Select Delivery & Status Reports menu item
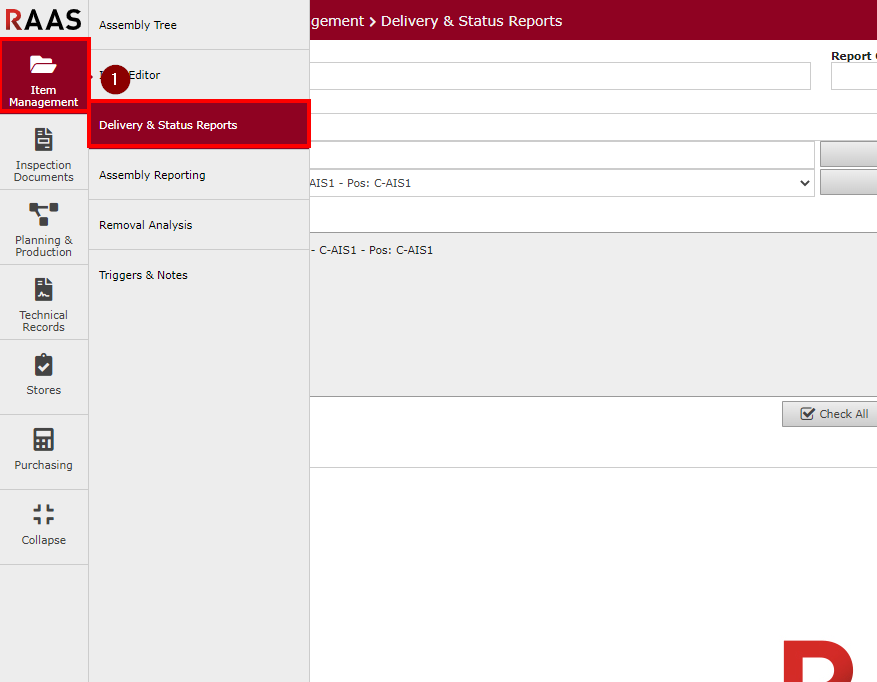The height and width of the screenshot is (682, 877). click(x=168, y=125)
